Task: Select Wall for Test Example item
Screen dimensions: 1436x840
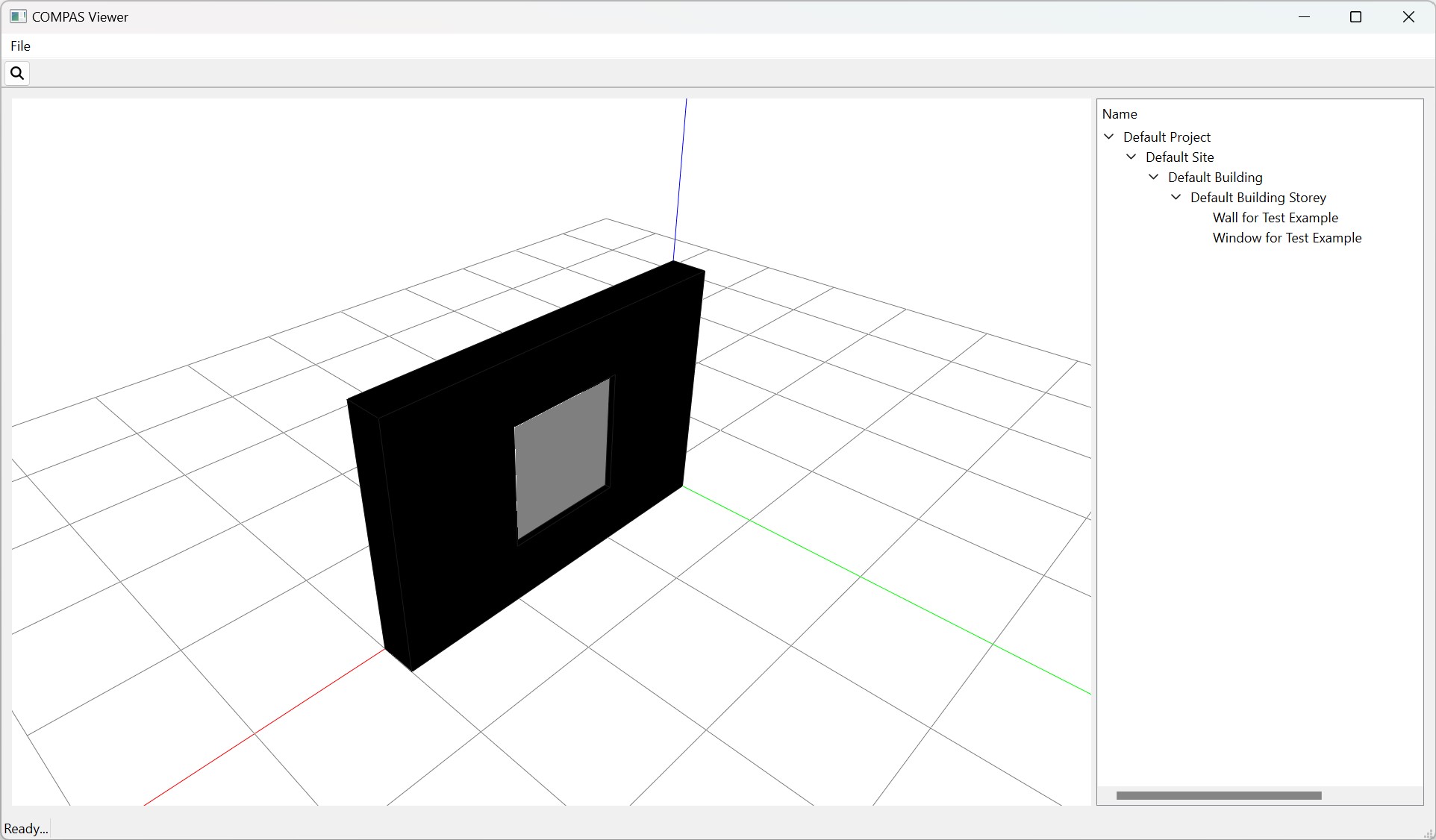Action: click(x=1275, y=218)
